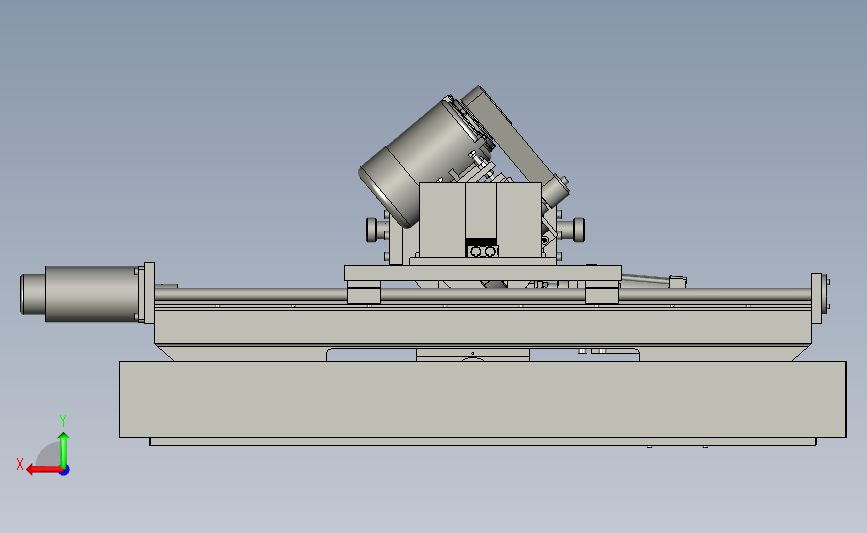Select the end plate at the rail's right end
Image resolution: width=867 pixels, height=533 pixels.
(x=817, y=299)
